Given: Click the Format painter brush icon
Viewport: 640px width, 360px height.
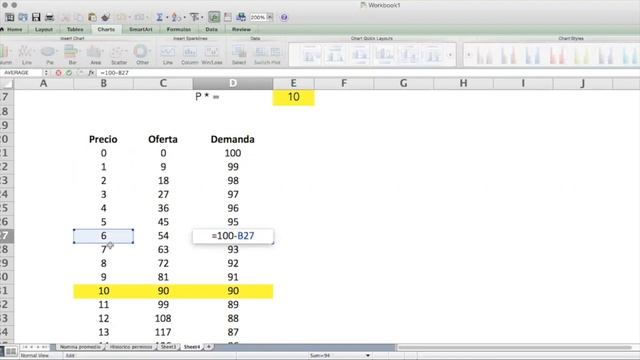Looking at the screenshot, I should click(x=106, y=17).
